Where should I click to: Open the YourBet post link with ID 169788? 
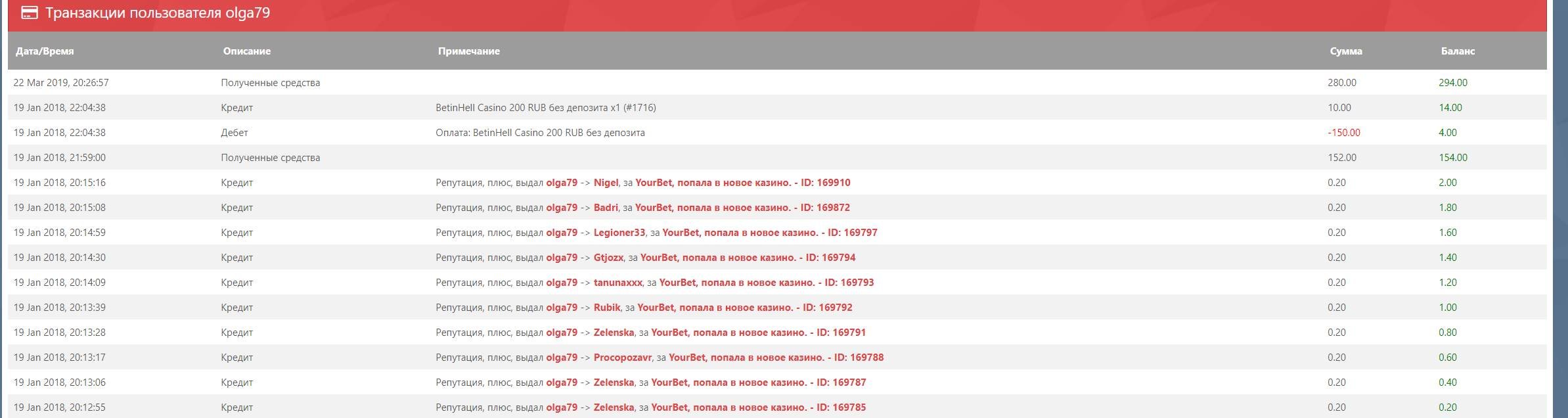coord(776,358)
